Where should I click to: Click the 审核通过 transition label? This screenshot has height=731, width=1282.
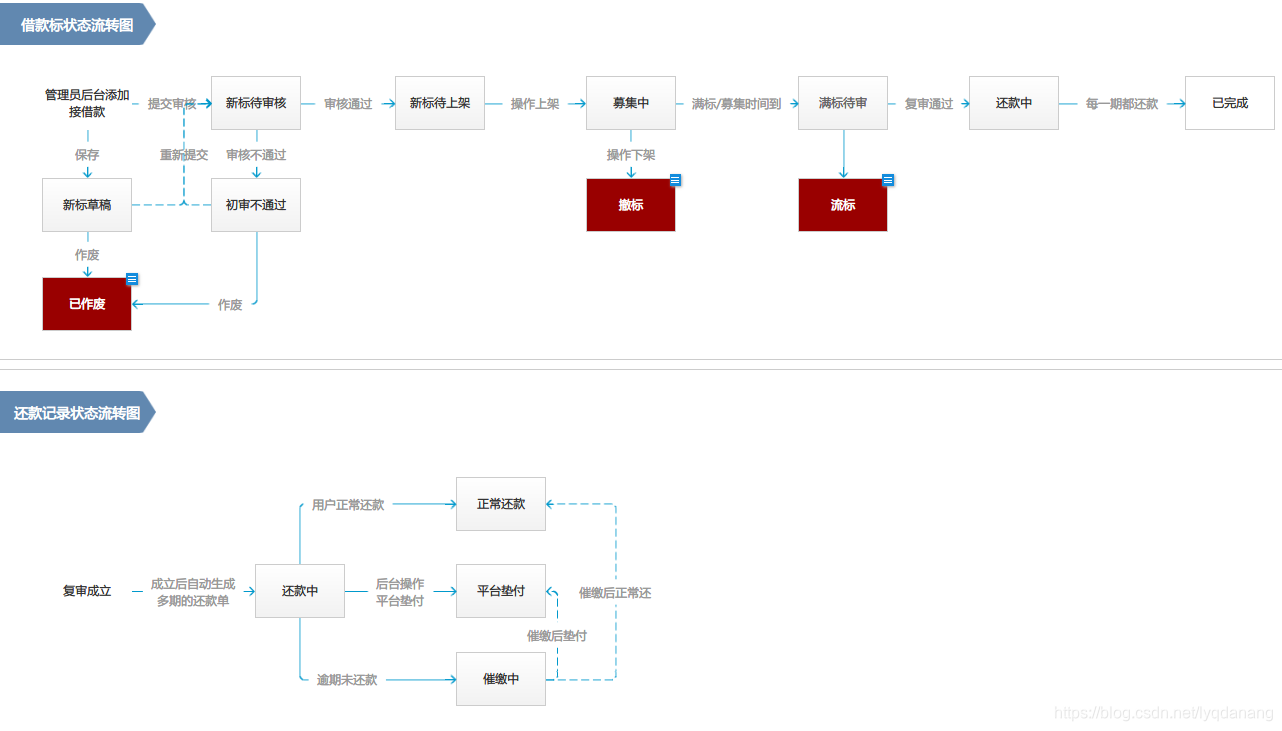coord(348,104)
